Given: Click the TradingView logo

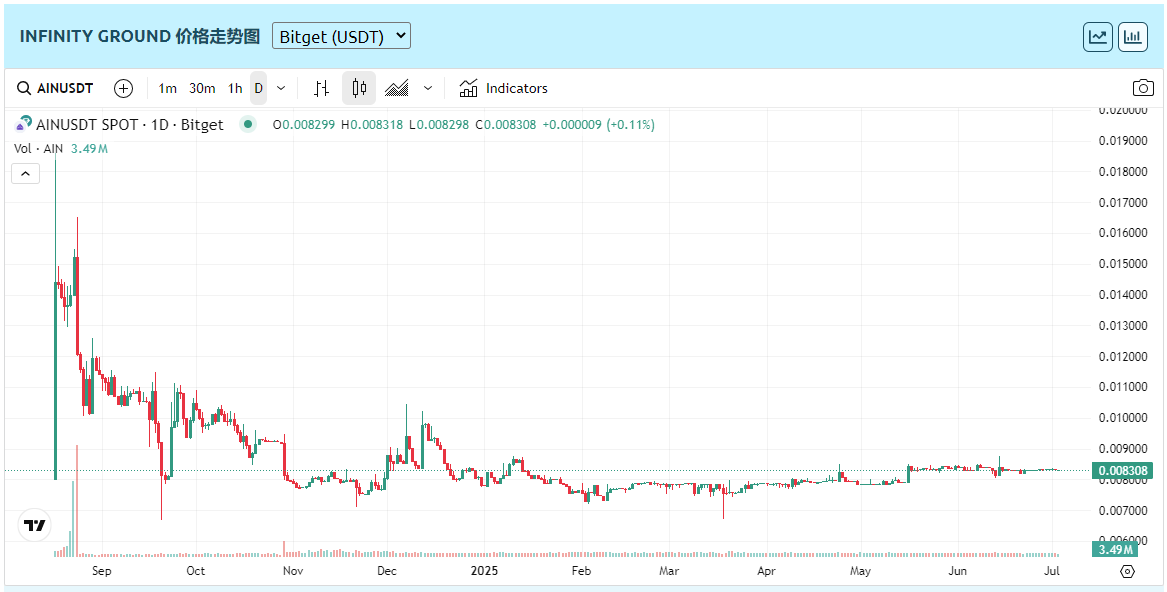Looking at the screenshot, I should coord(34,526).
